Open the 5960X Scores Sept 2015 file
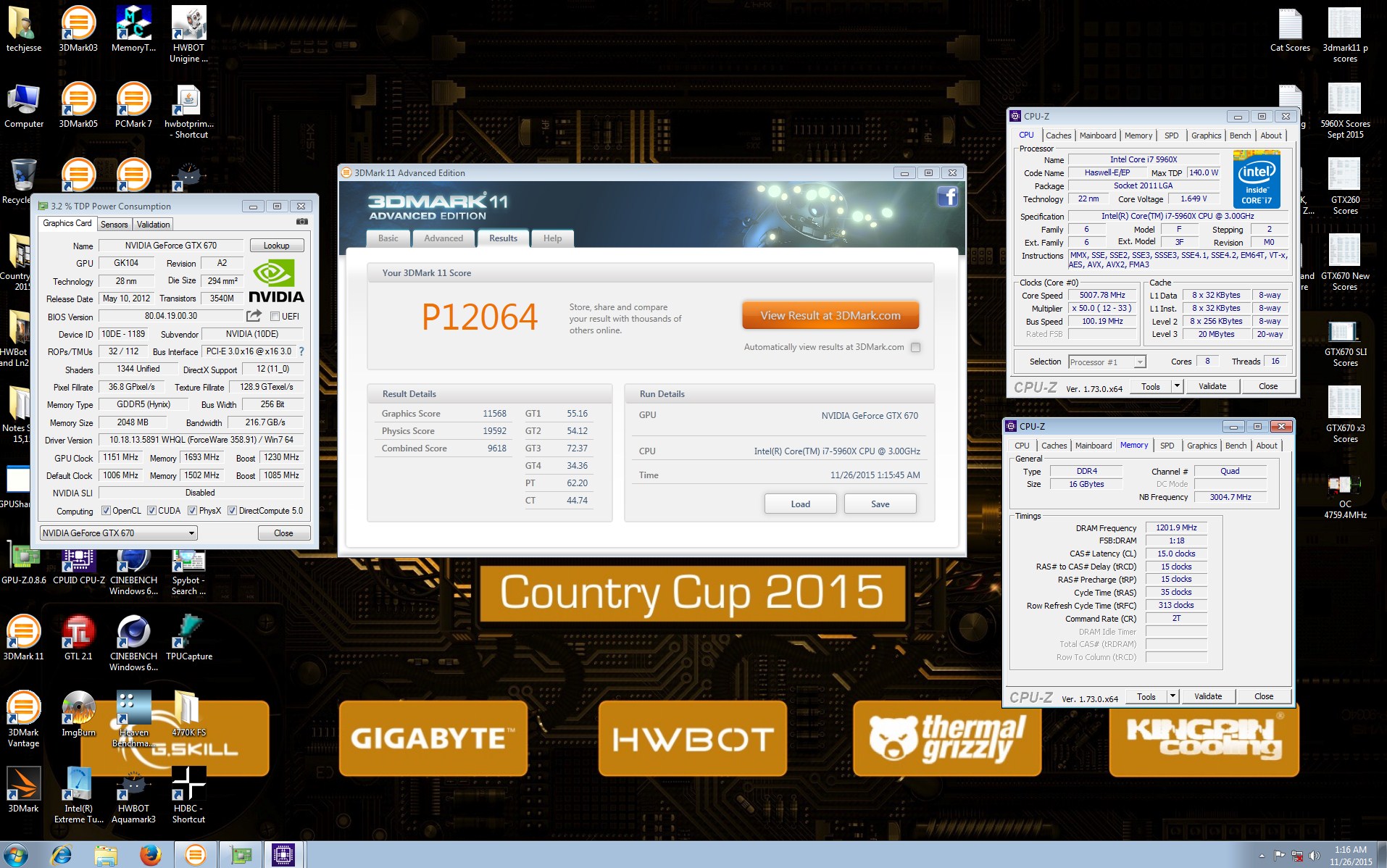Viewport: 1387px width, 868px height. [1345, 111]
